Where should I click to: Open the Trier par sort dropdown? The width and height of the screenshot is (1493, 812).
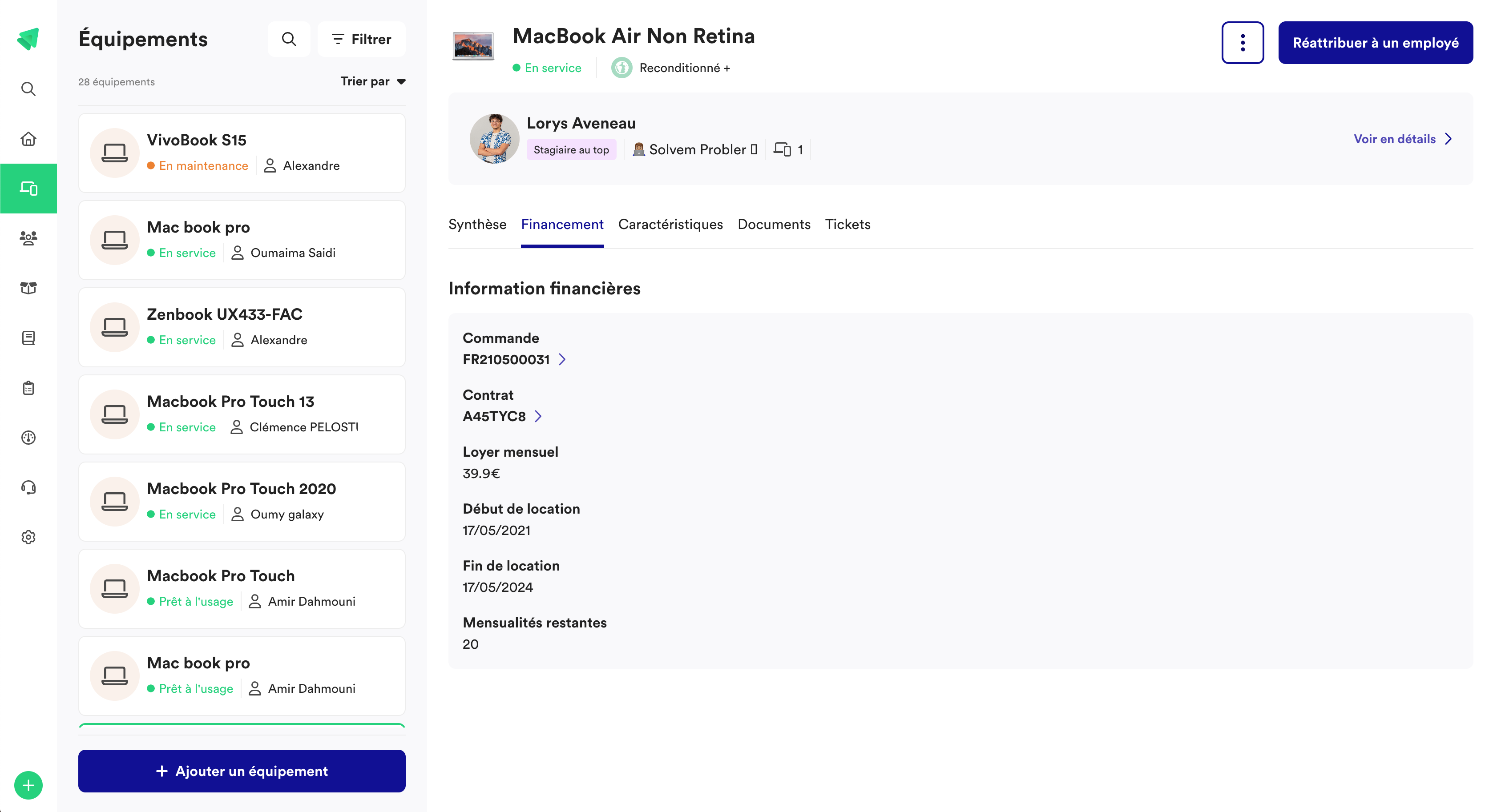point(373,82)
